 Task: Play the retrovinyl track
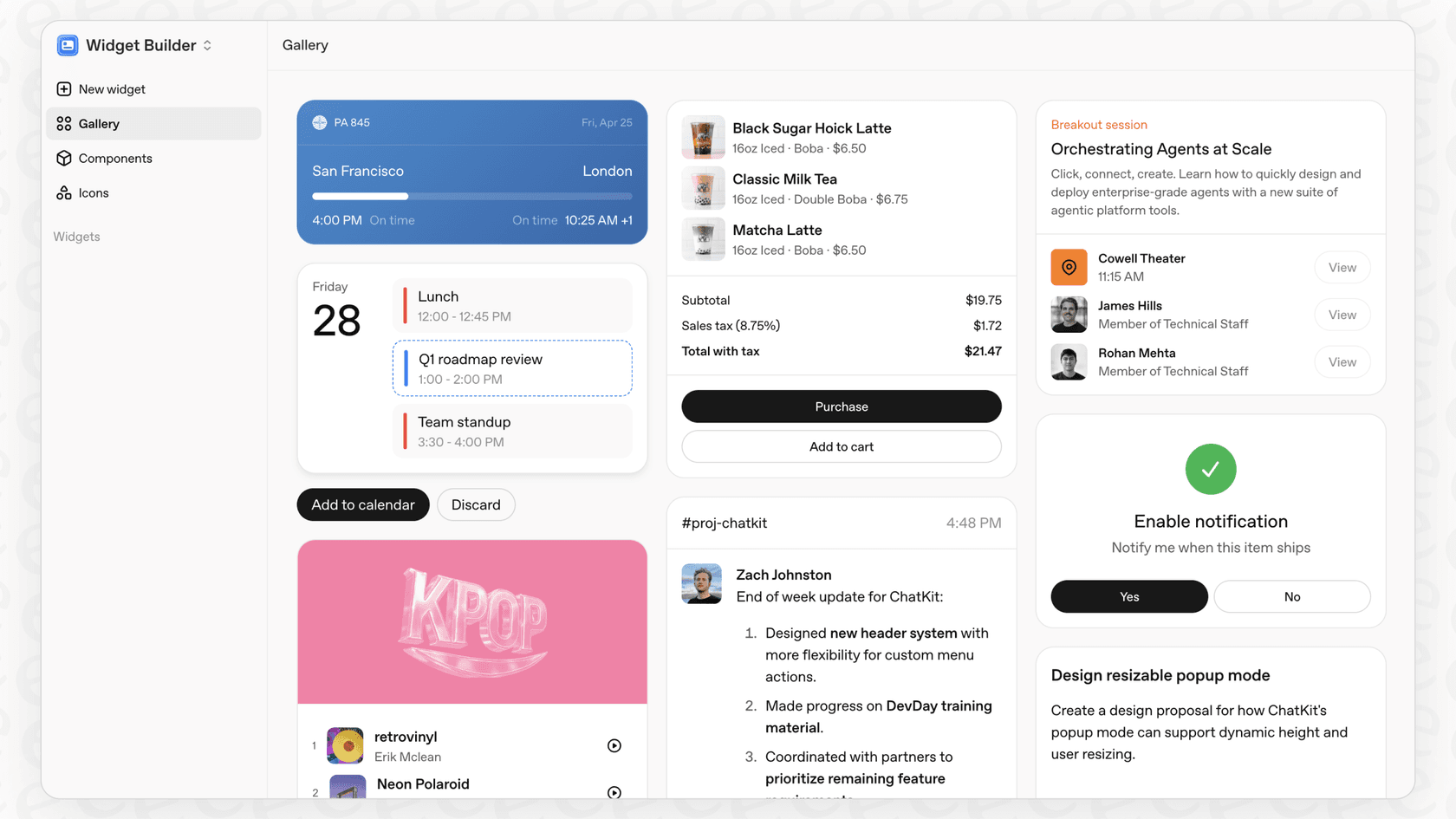coord(614,745)
